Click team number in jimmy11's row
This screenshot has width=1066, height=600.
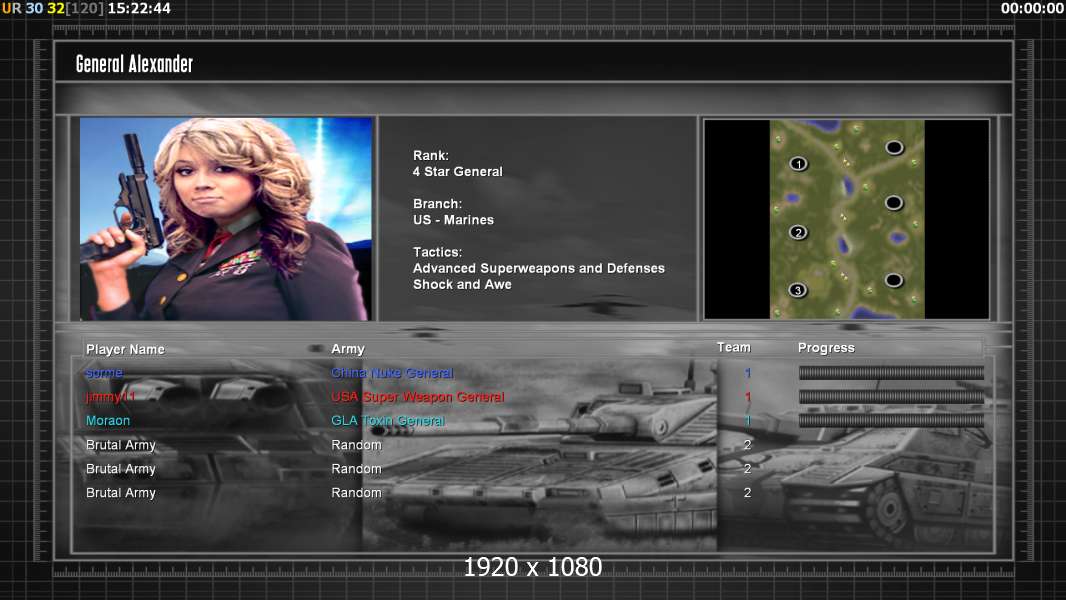click(747, 397)
